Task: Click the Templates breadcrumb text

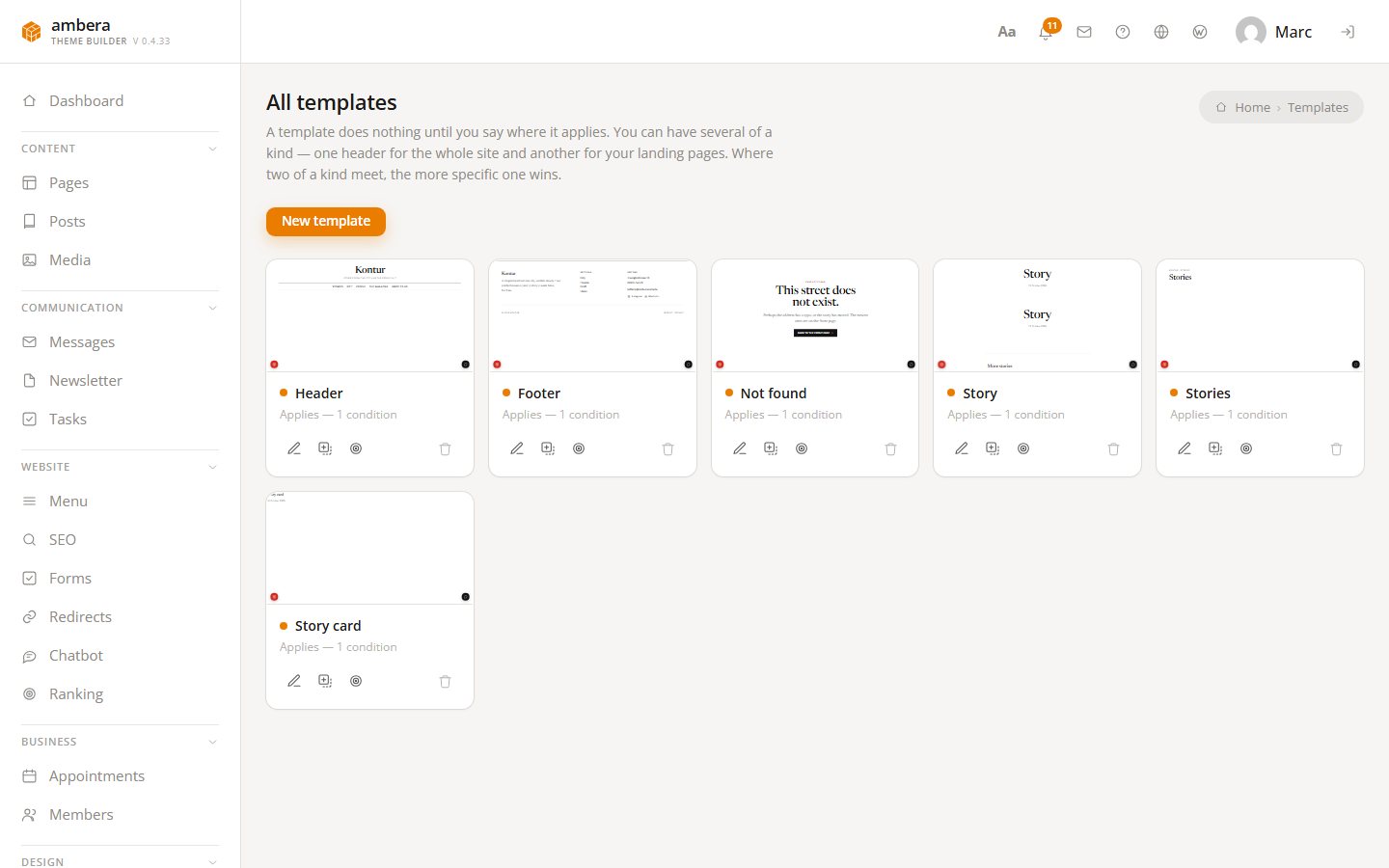Action: click(x=1318, y=107)
